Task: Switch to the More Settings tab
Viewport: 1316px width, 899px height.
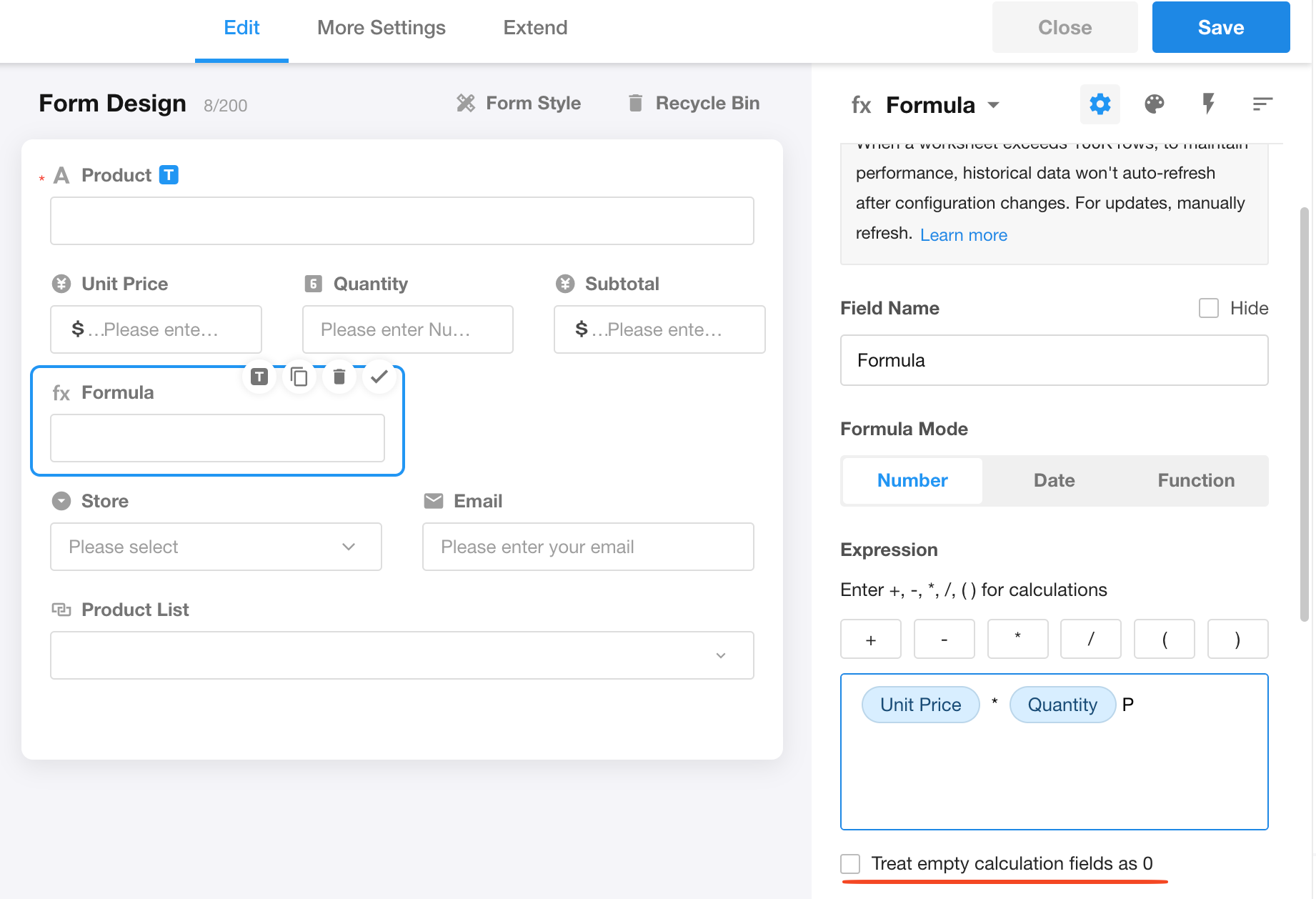Action: (x=381, y=28)
